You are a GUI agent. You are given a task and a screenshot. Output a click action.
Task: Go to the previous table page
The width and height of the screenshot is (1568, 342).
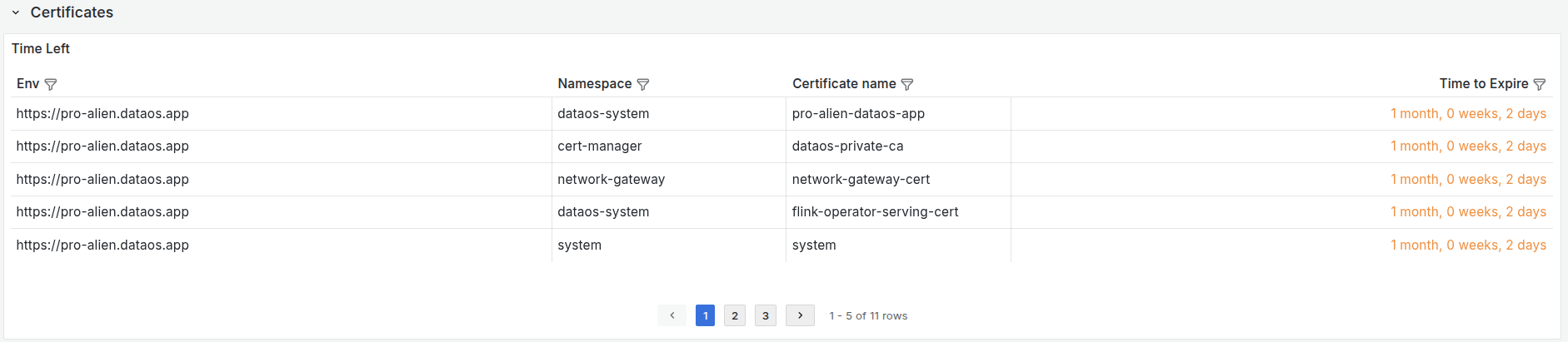coord(672,315)
